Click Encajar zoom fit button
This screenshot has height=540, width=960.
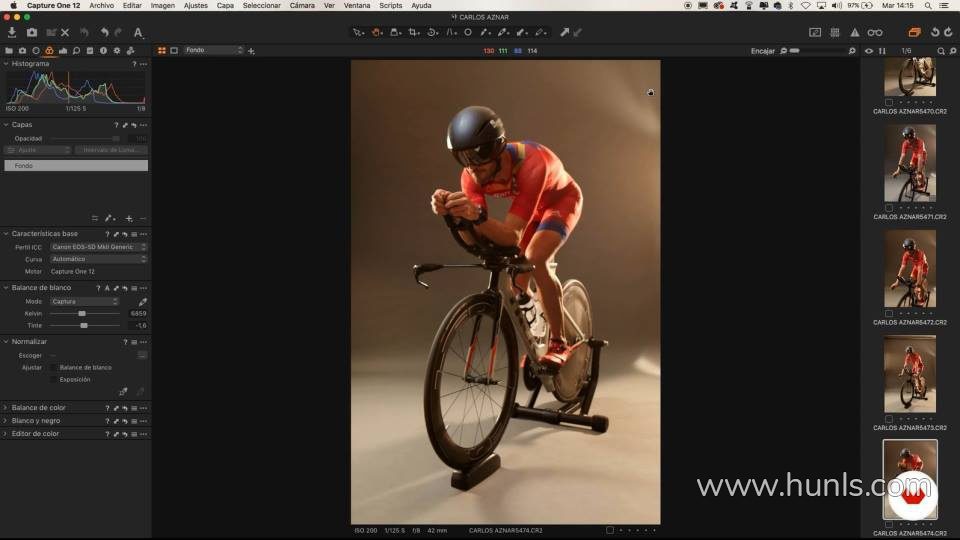pos(762,51)
